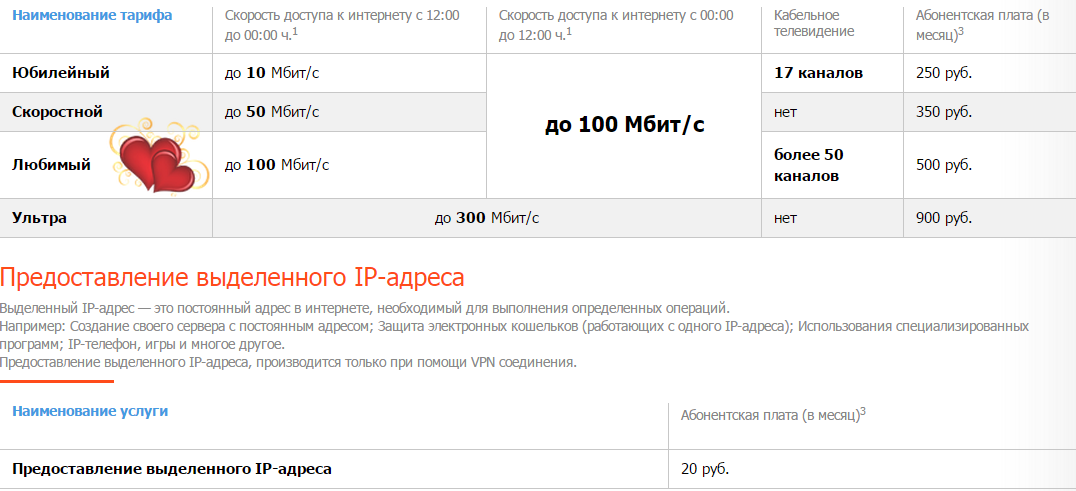Click the '350 руб.' price
This screenshot has width=1076, height=491.
pyautogui.click(x=944, y=112)
